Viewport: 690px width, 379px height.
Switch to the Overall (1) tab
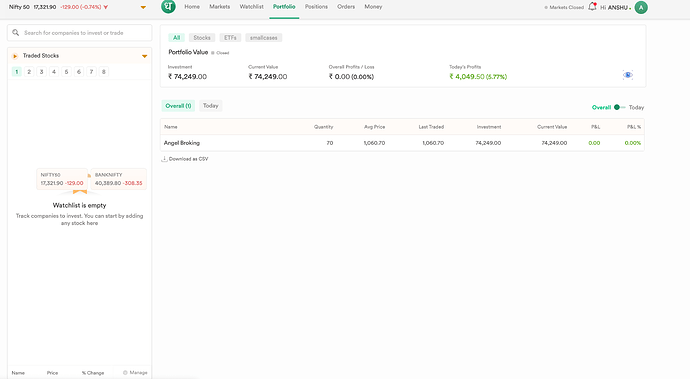point(178,106)
